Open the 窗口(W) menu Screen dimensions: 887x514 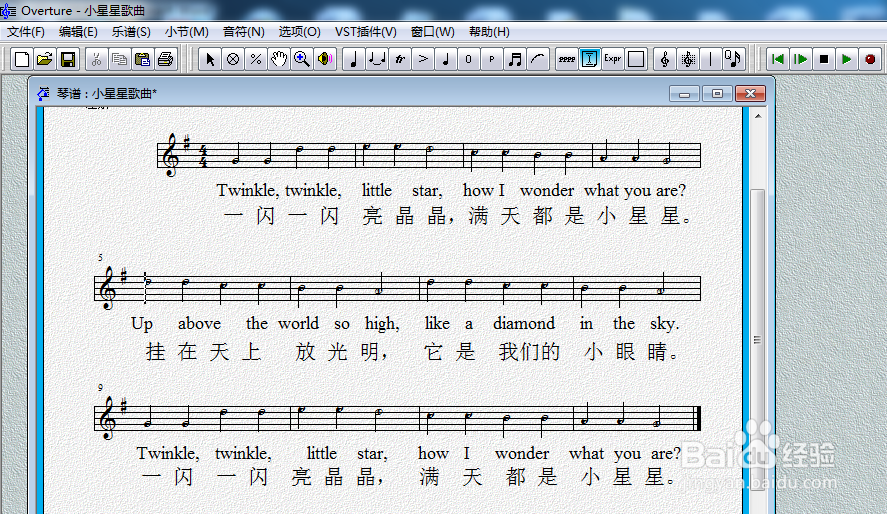(433, 32)
